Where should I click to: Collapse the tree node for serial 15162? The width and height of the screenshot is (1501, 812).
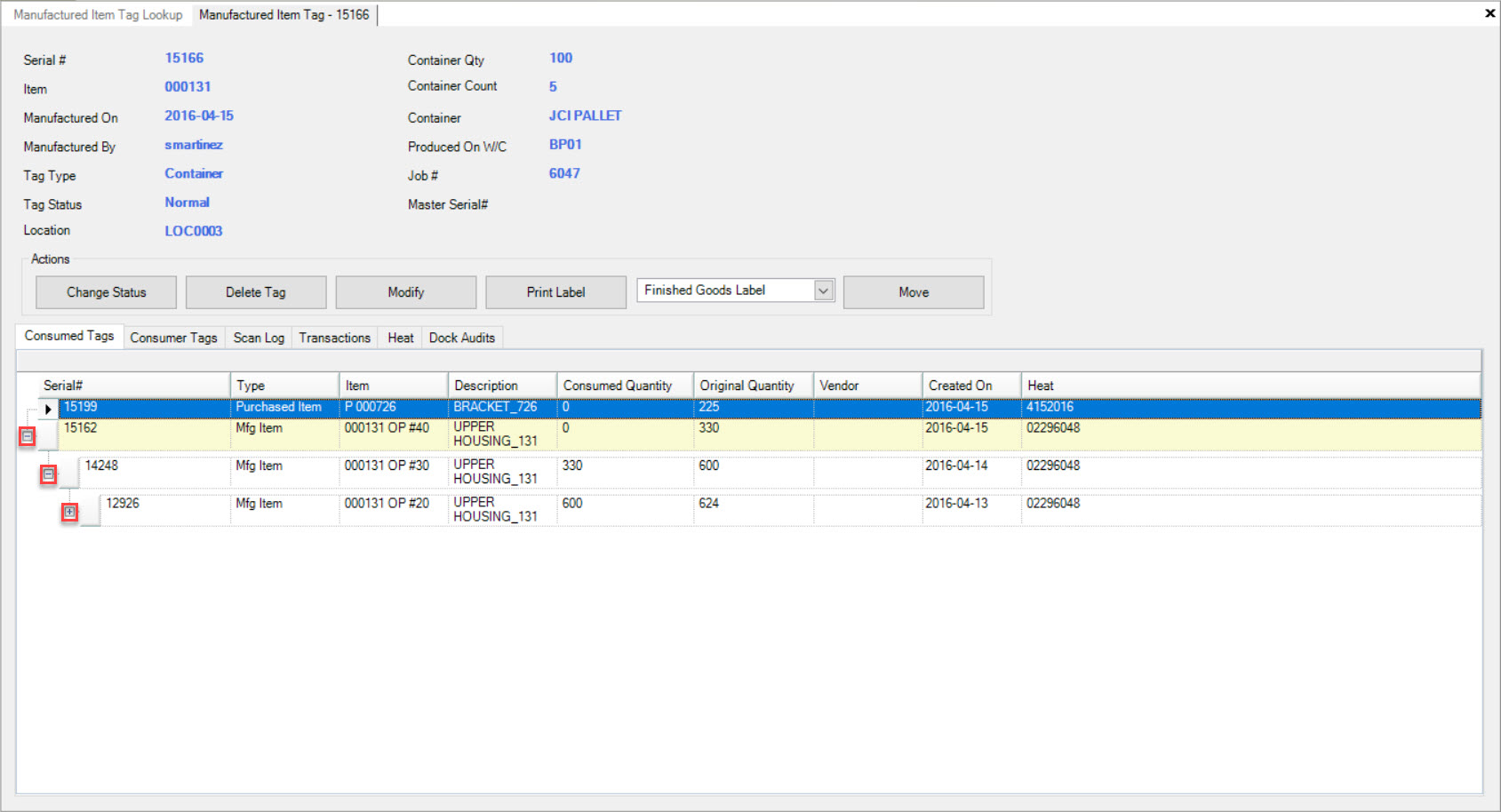click(28, 437)
